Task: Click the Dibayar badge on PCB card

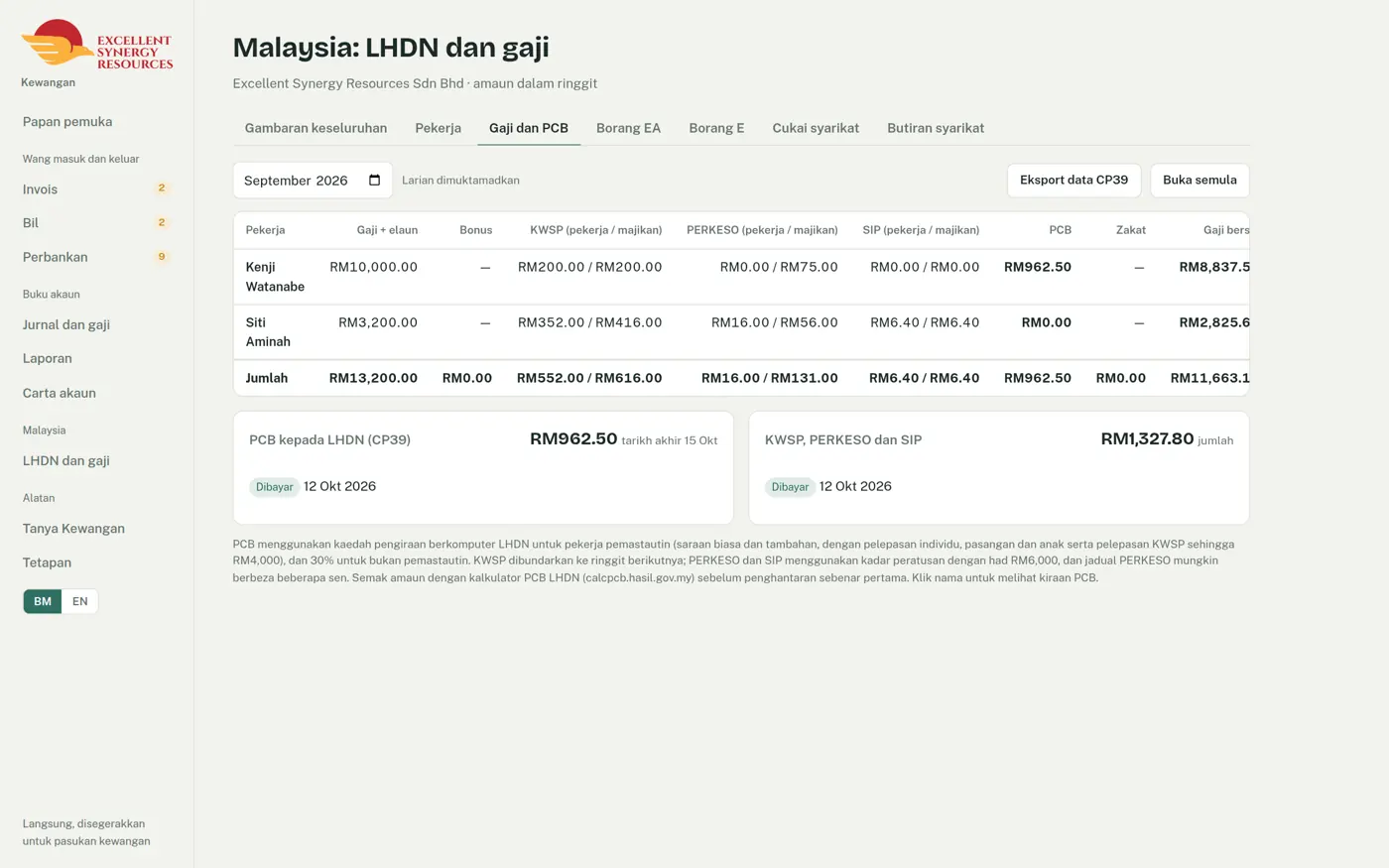Action: 274,487
